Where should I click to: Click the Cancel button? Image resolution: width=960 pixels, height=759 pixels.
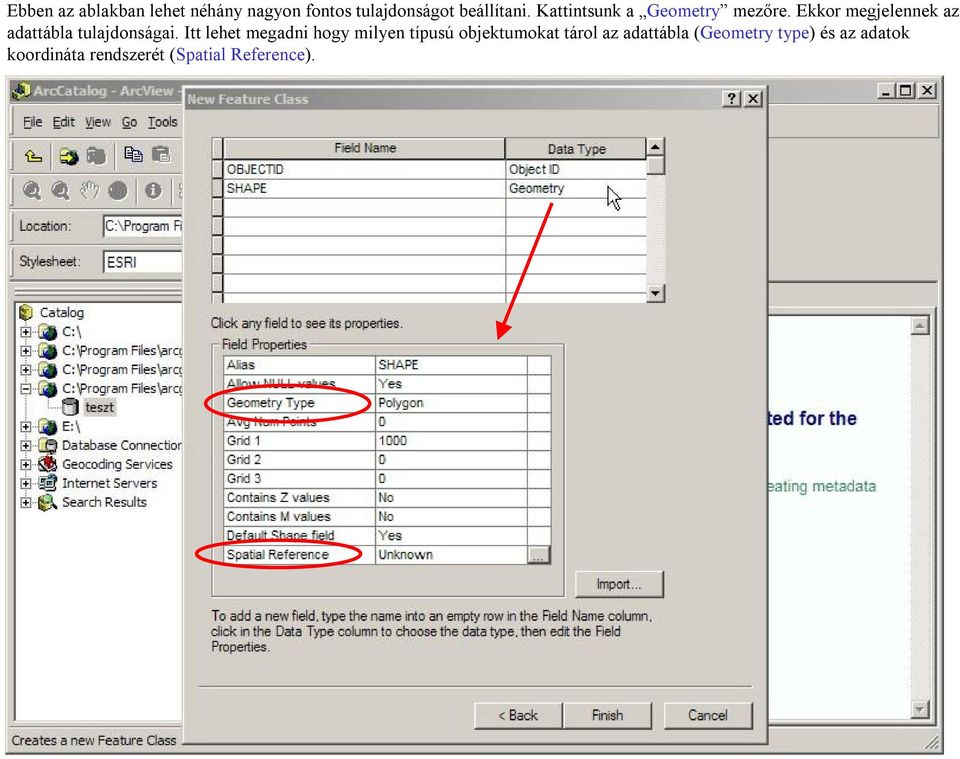pos(708,715)
